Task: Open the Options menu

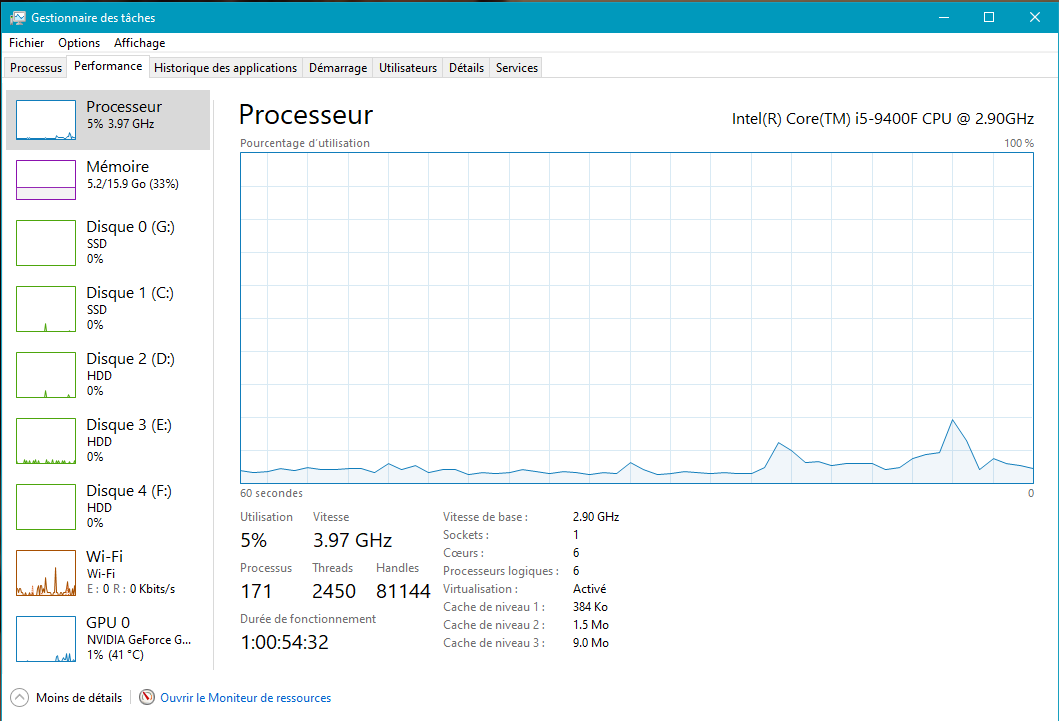Action: (x=79, y=43)
